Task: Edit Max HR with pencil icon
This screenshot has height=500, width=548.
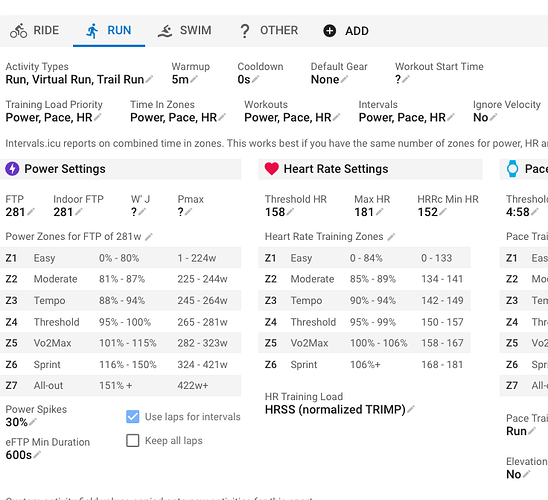Action: [380, 212]
